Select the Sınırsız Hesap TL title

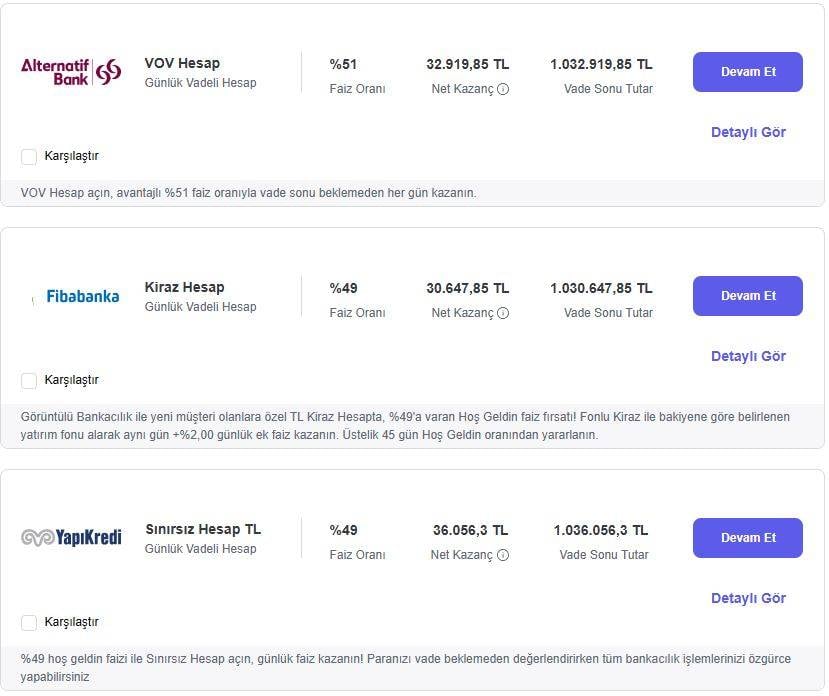[202, 529]
